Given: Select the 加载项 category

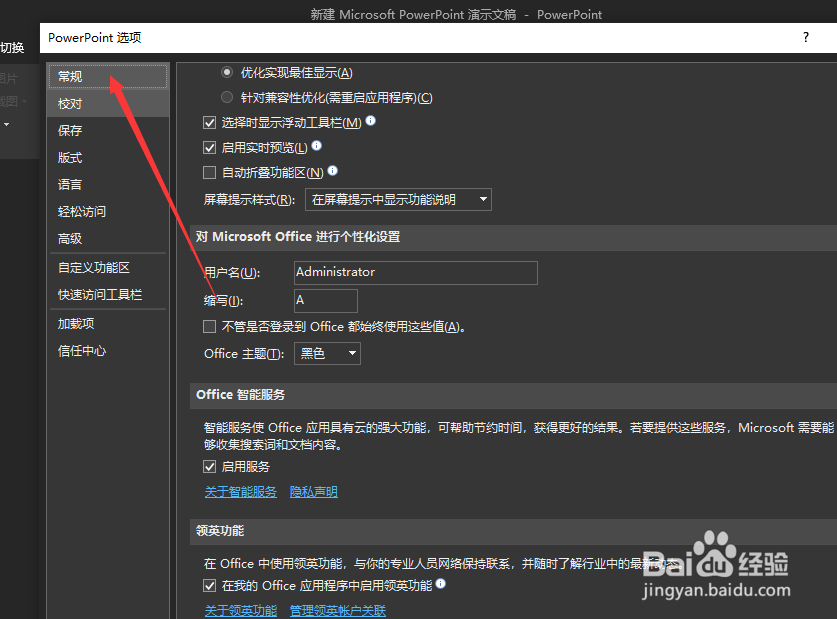Looking at the screenshot, I should (108, 323).
